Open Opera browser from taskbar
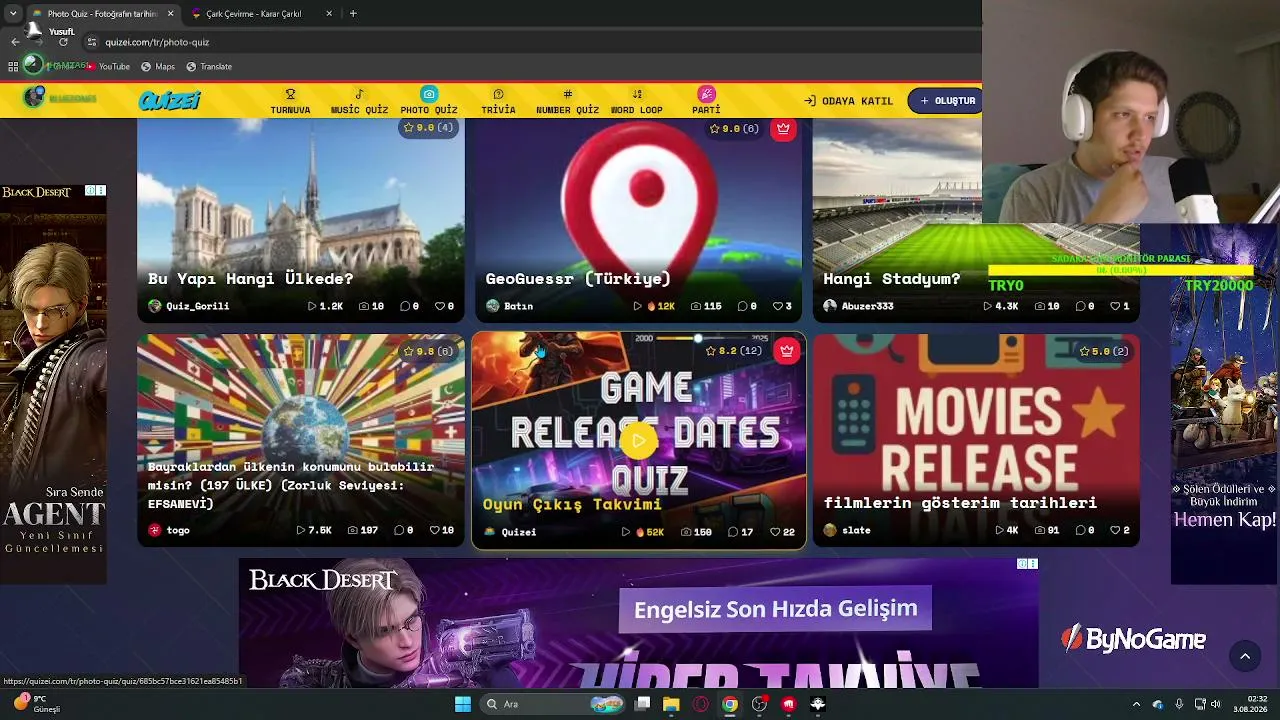Viewport: 1280px width, 720px height. coord(701,704)
